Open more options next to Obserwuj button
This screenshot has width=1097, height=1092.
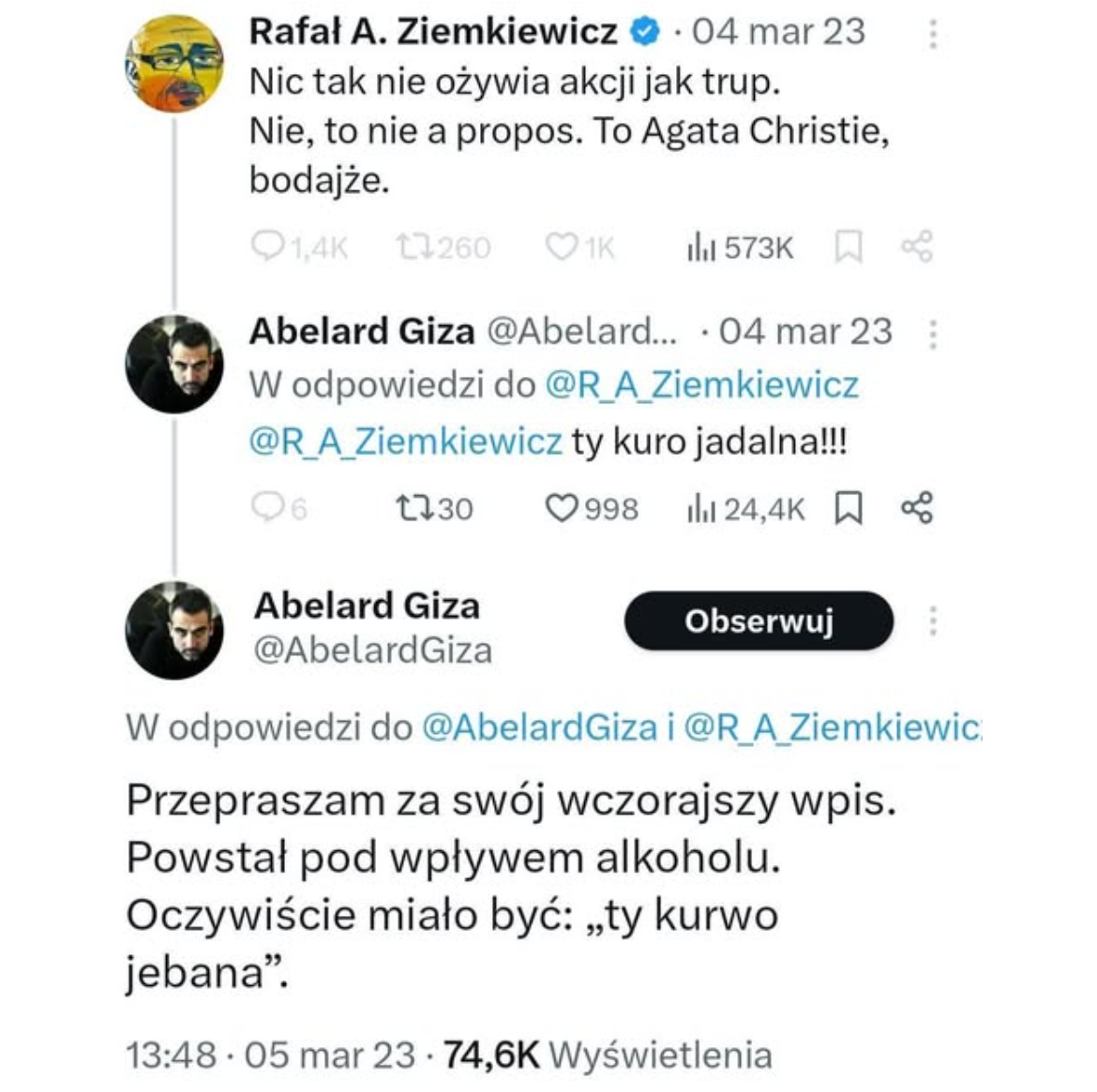tap(933, 621)
